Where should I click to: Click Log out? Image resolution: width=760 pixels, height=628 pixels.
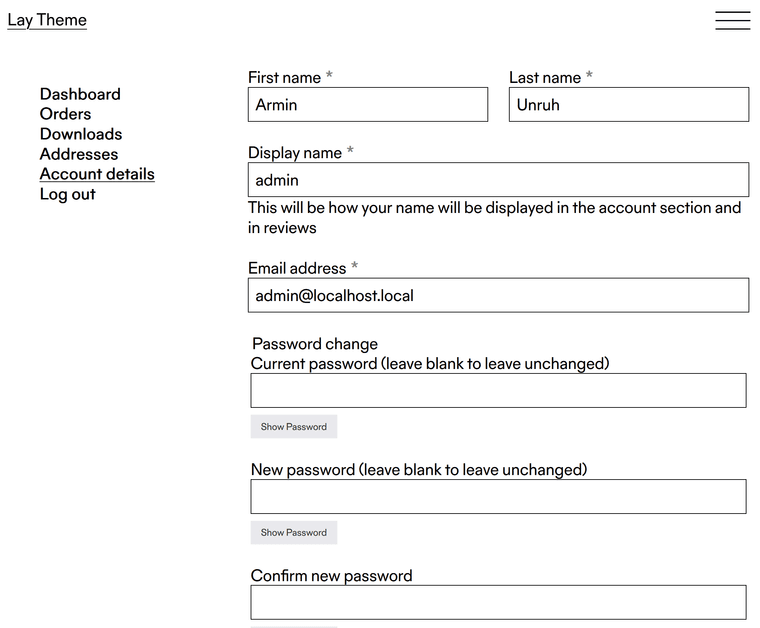pos(68,194)
